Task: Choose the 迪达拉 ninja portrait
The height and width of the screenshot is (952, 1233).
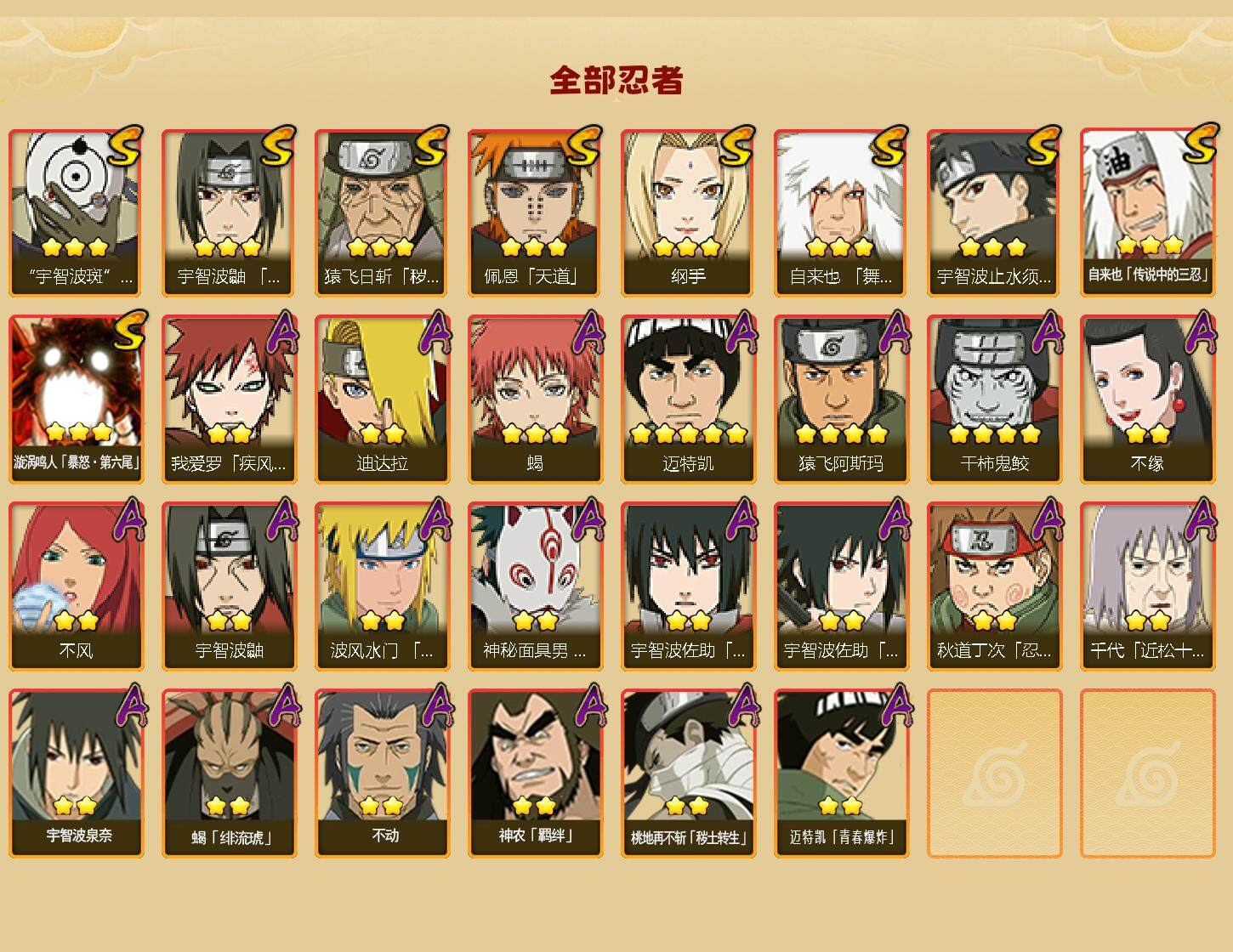Action: [382, 399]
